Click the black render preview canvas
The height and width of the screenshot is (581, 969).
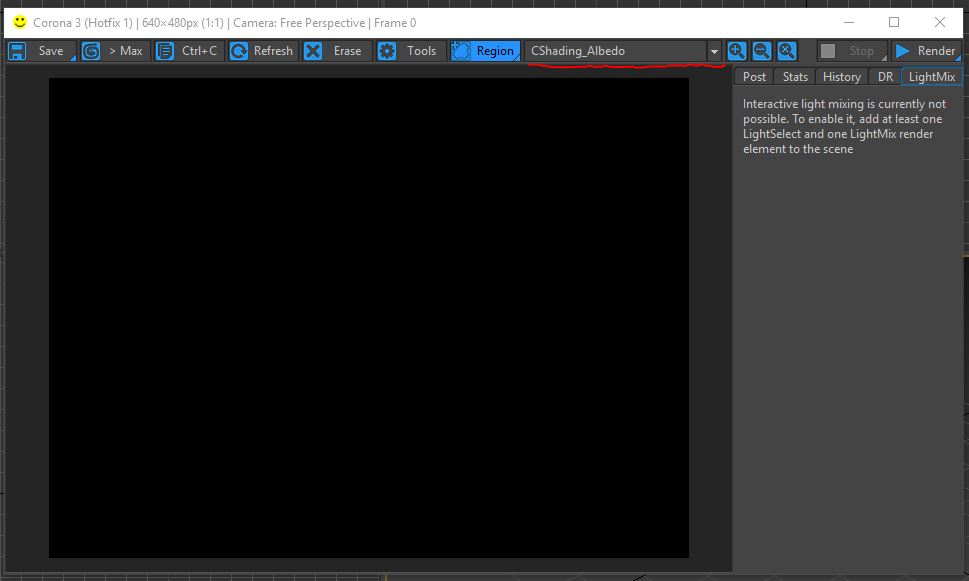pos(369,318)
